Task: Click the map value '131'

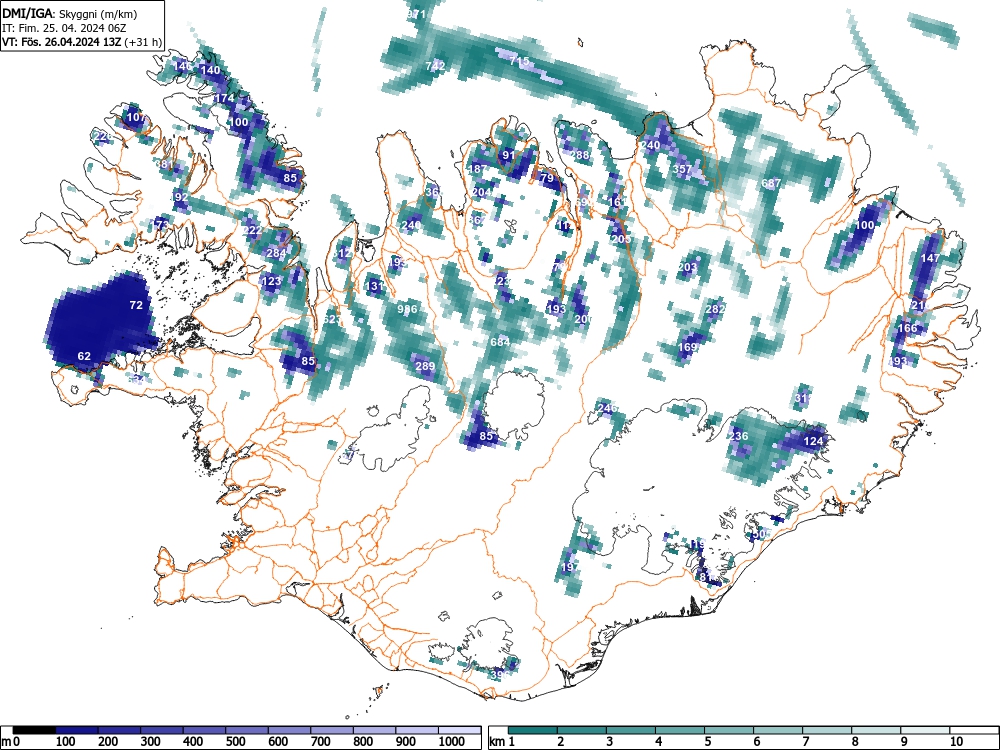Action: click(374, 286)
